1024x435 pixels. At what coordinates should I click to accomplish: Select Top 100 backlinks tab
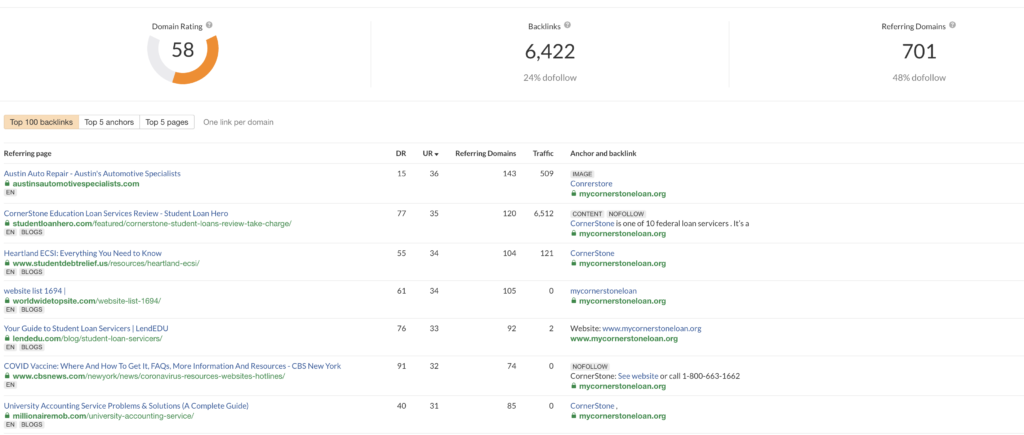41,122
